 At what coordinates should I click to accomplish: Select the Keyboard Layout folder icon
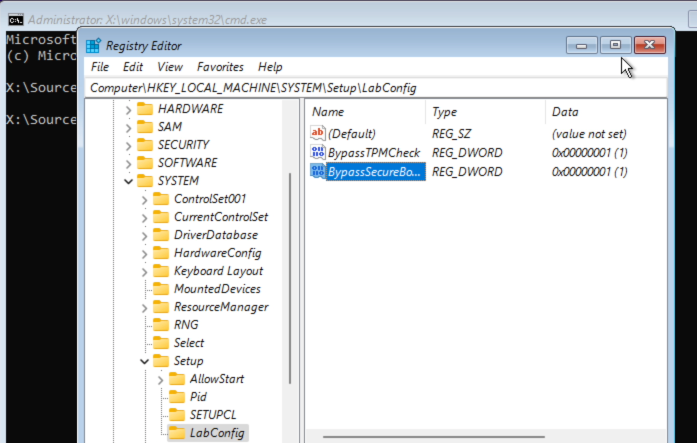(x=161, y=271)
